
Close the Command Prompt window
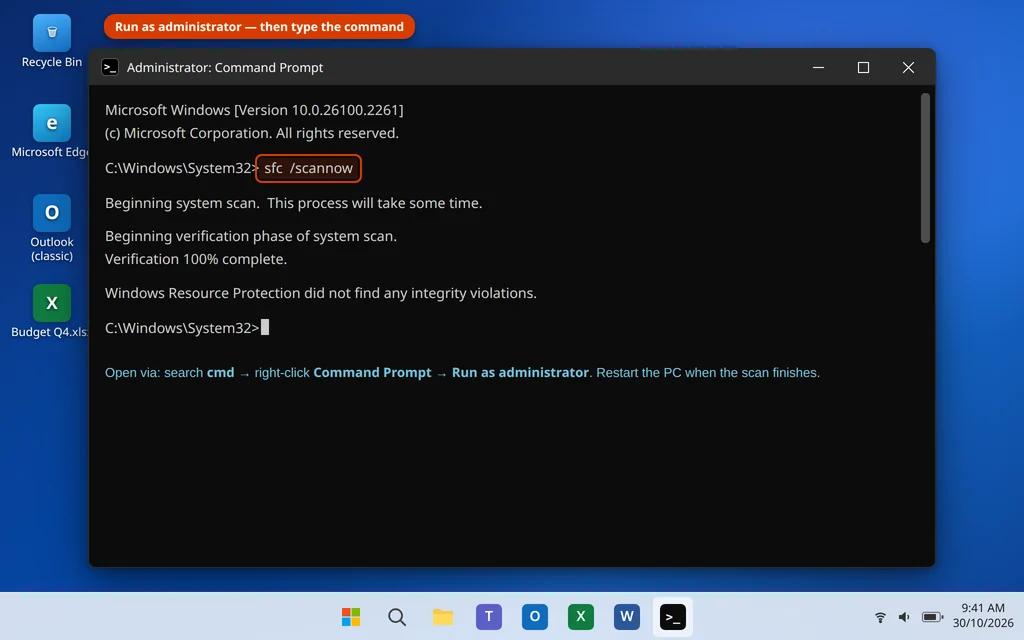[x=908, y=67]
